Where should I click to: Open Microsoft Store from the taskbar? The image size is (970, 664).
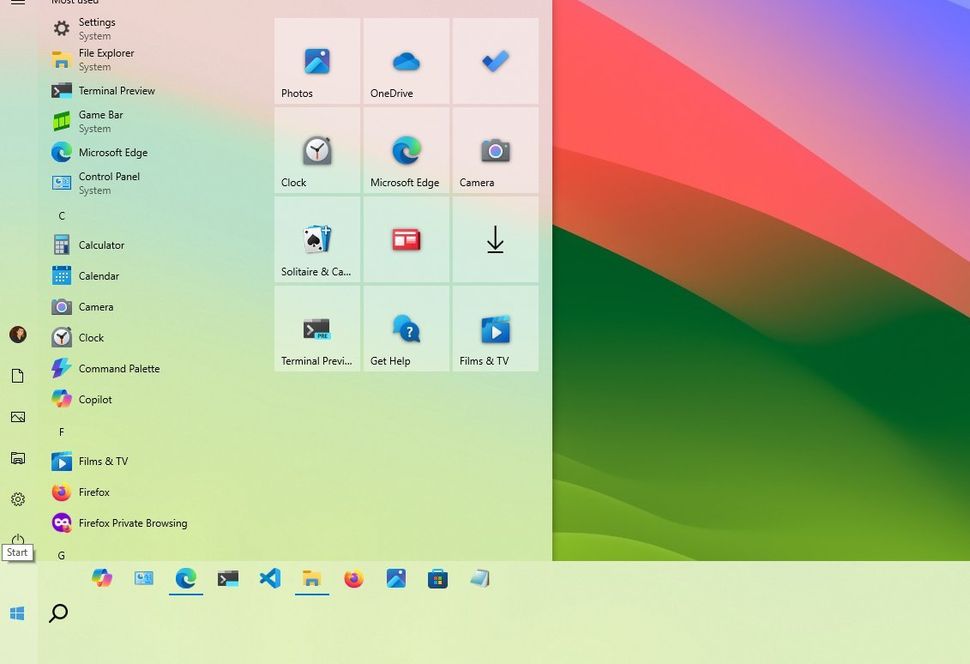pyautogui.click(x=437, y=578)
